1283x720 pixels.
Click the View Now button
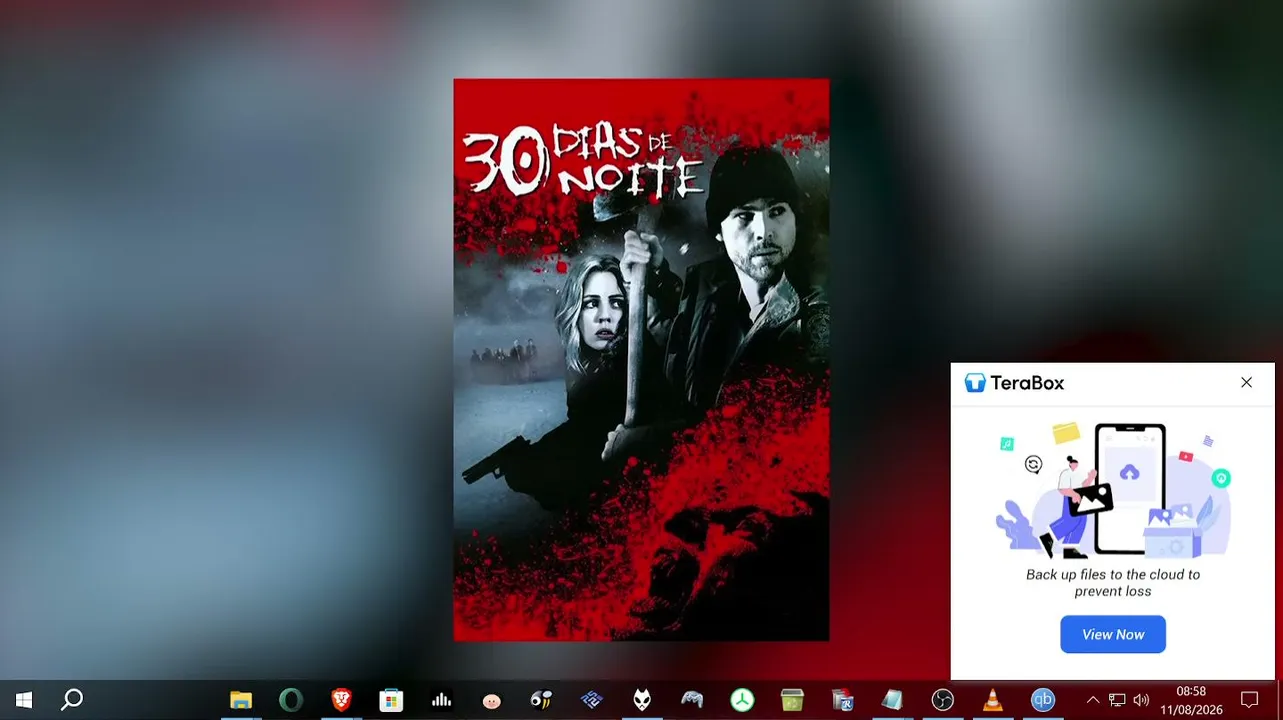[x=1113, y=635]
